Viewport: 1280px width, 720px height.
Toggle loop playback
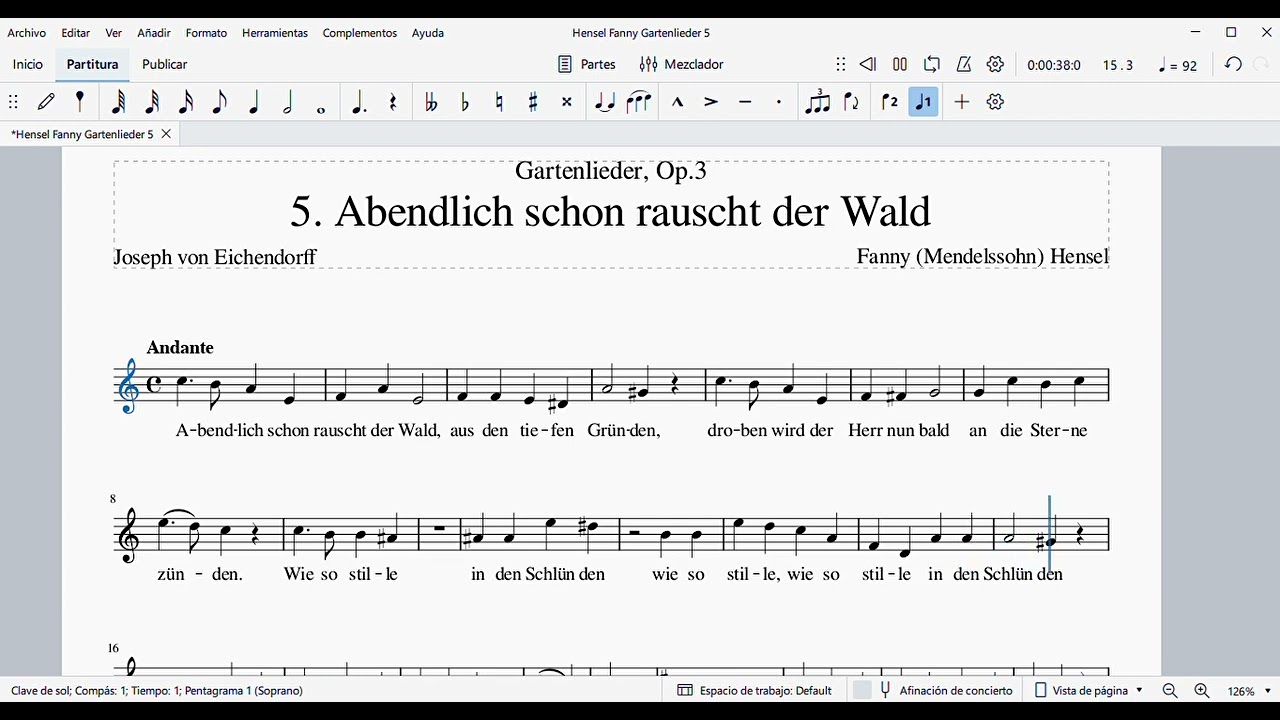[932, 64]
